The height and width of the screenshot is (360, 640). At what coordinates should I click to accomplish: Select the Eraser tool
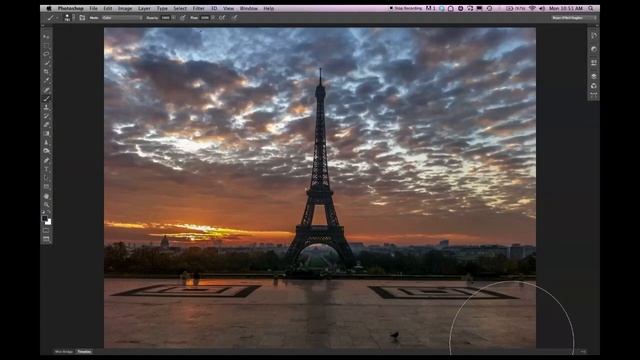tap(46, 125)
